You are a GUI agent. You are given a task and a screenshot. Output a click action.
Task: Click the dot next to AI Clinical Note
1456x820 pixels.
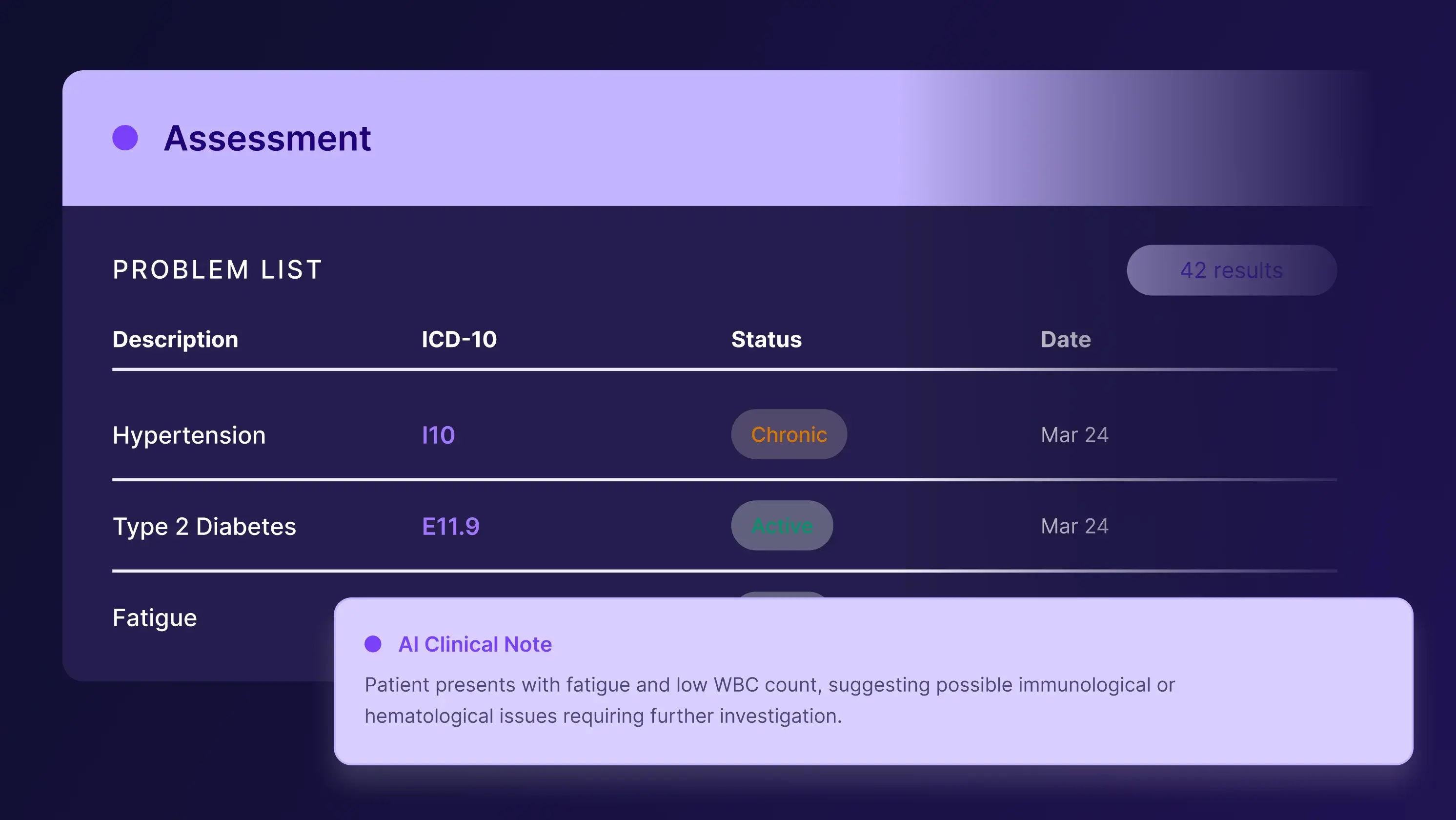(x=373, y=644)
